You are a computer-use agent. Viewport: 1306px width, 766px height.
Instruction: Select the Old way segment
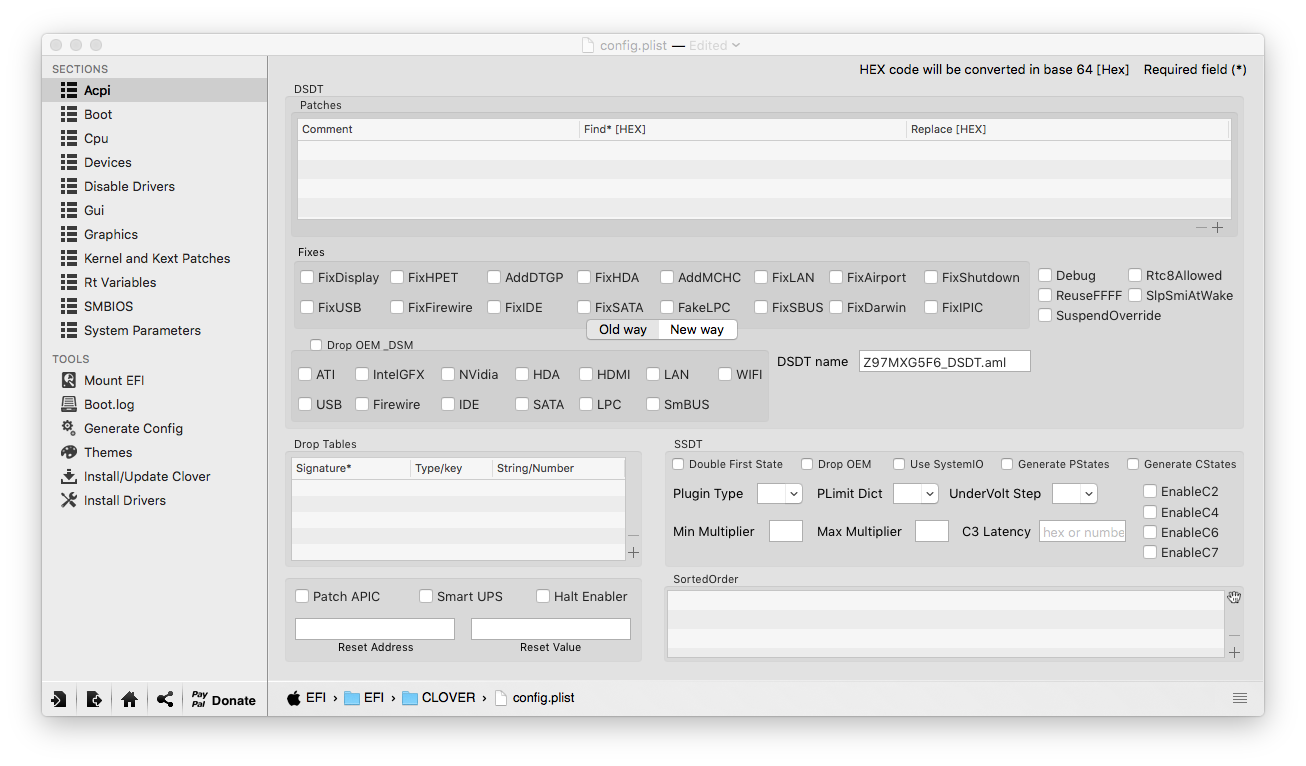click(x=623, y=329)
